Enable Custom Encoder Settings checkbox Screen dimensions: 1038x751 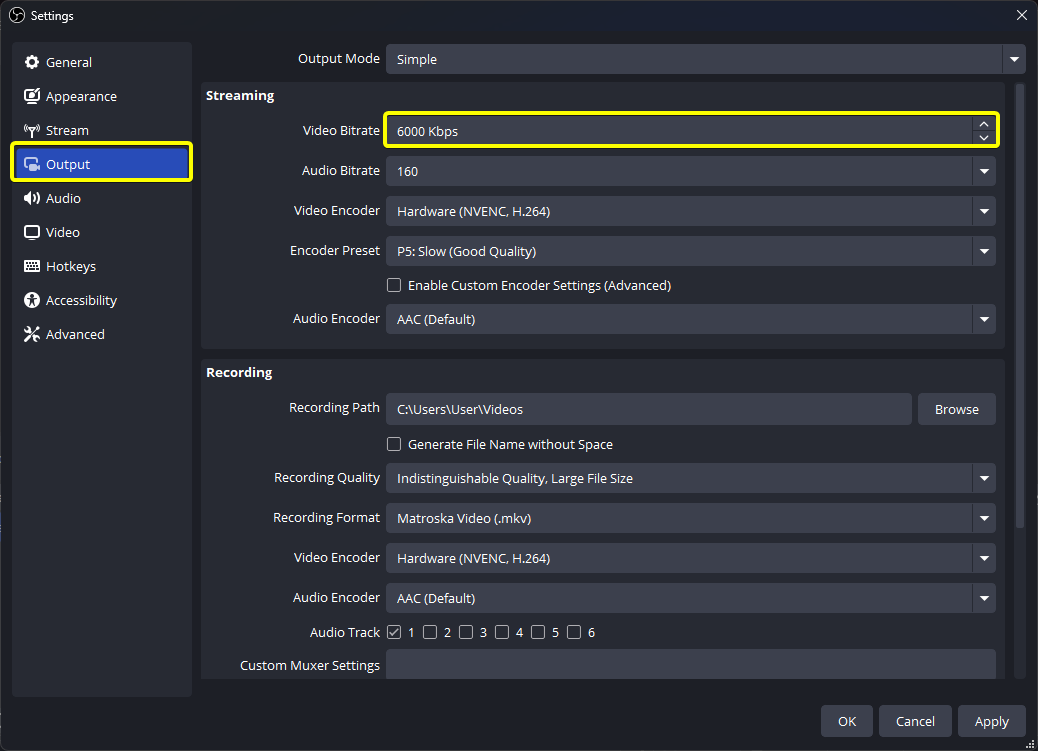pos(394,285)
